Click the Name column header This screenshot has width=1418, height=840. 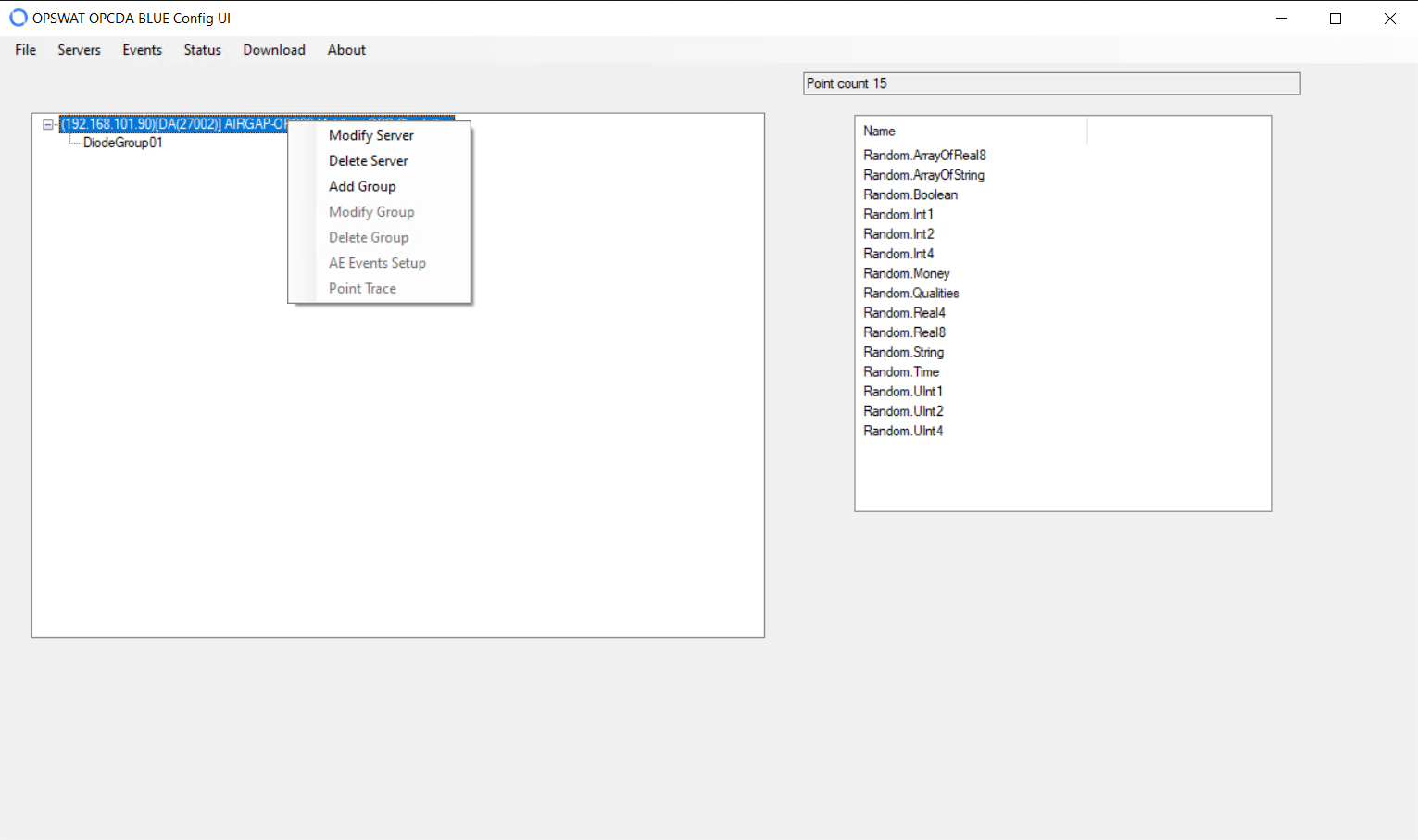tap(971, 132)
